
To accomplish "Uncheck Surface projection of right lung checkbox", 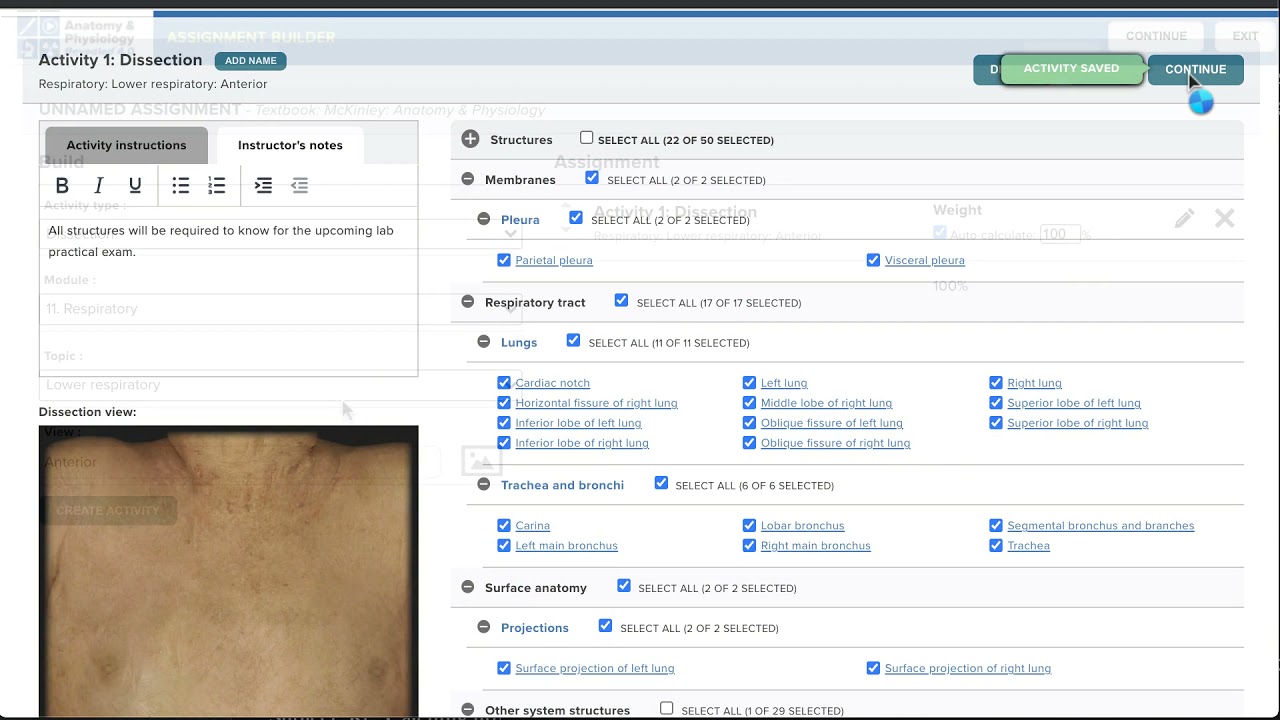I will (x=873, y=668).
